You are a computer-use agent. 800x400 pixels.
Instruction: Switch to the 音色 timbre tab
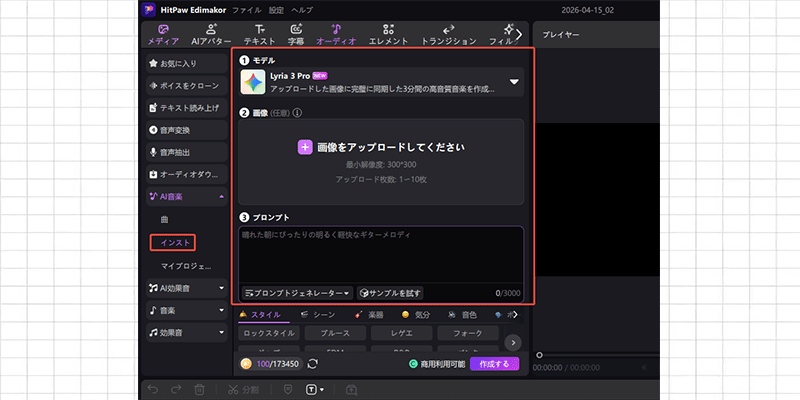click(x=462, y=315)
